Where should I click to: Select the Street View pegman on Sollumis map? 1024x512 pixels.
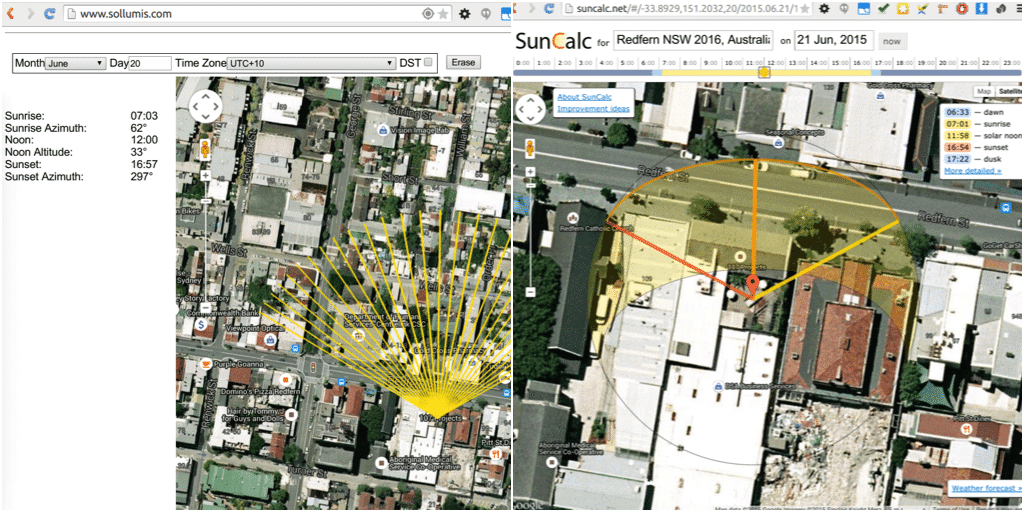pos(206,150)
